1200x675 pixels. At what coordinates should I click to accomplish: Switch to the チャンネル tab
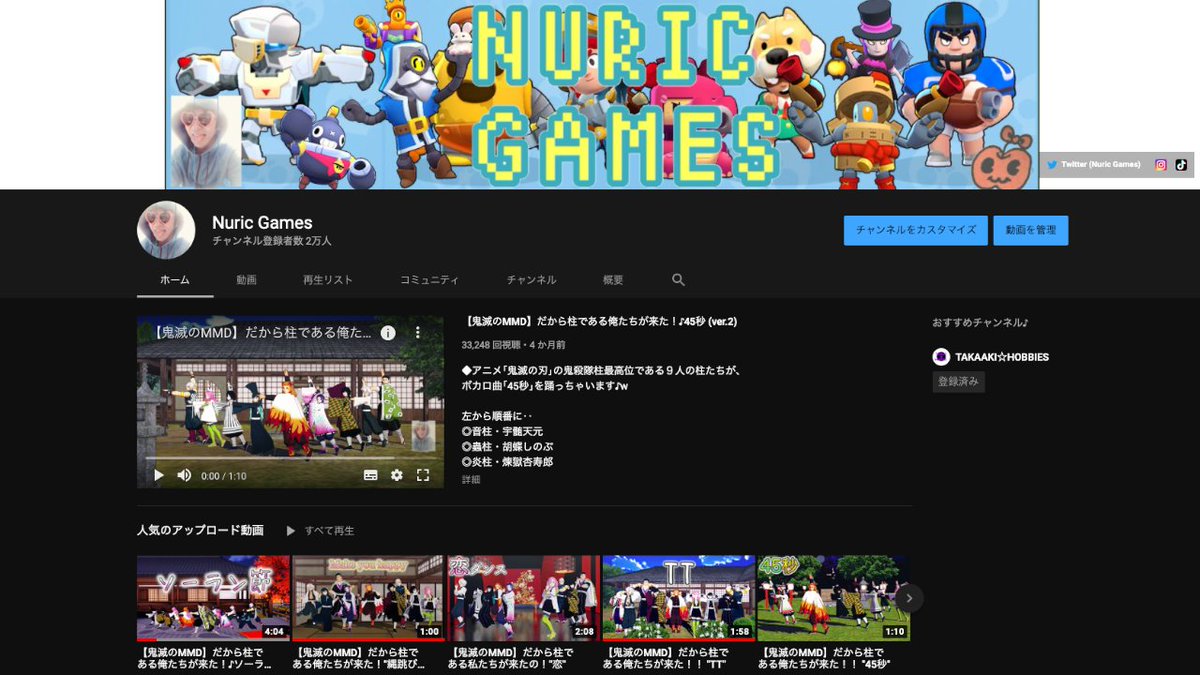531,280
